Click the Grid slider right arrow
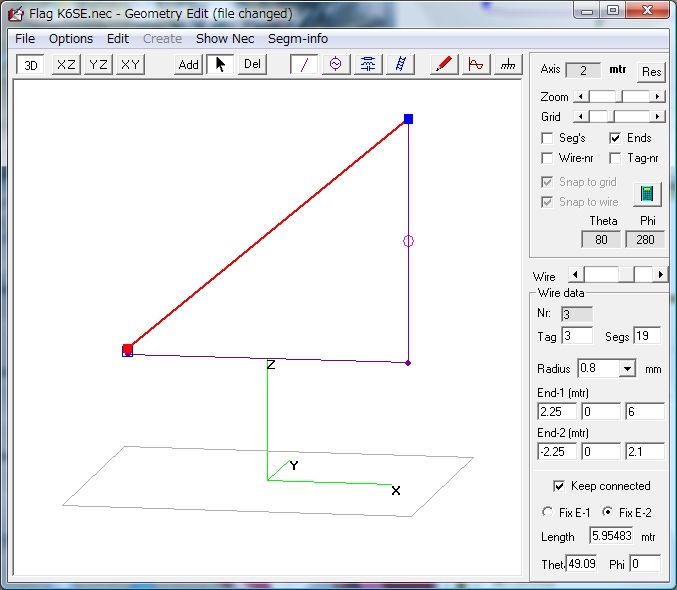Viewport: 677px width, 590px height. click(x=657, y=117)
